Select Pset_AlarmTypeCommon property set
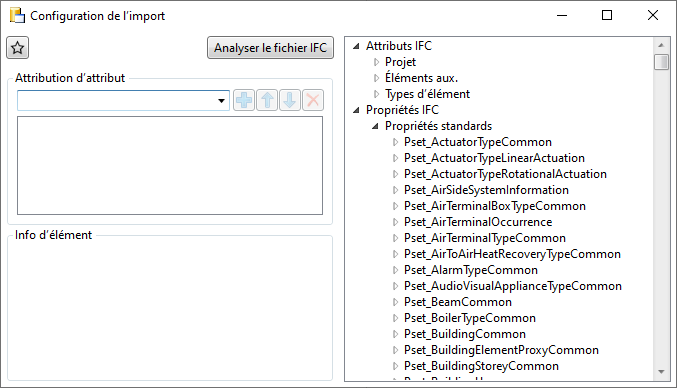Image resolution: width=677 pixels, height=388 pixels. [471, 270]
